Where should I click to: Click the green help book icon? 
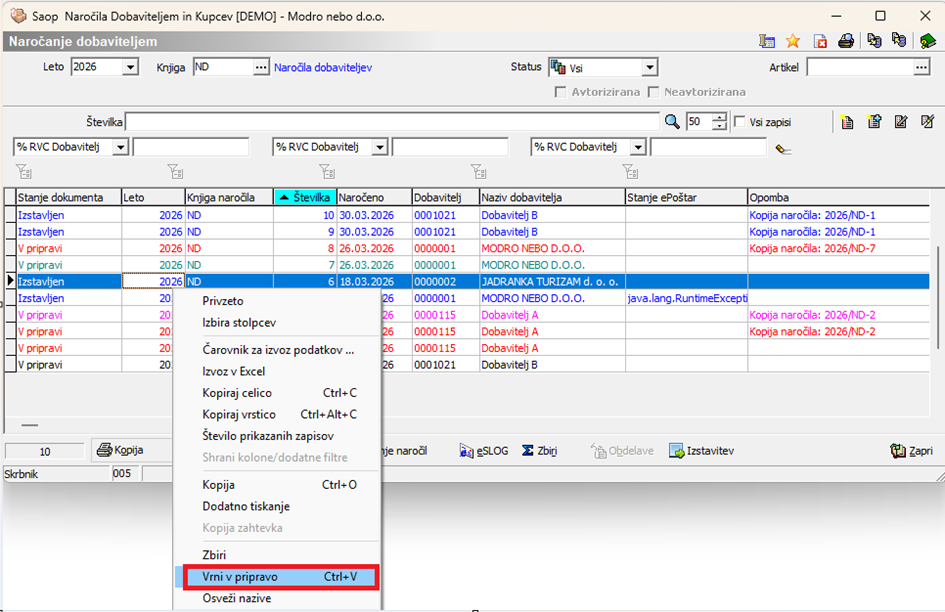pos(927,41)
